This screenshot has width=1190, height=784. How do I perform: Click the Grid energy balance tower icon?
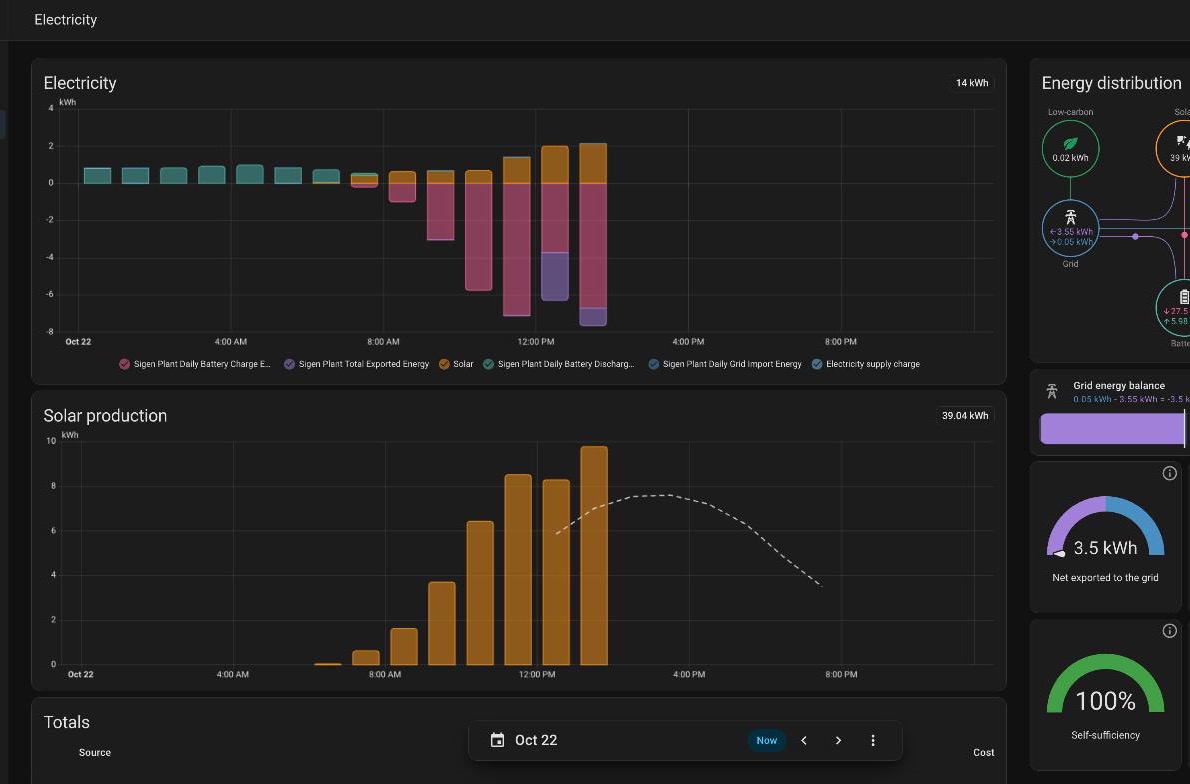coord(1052,392)
